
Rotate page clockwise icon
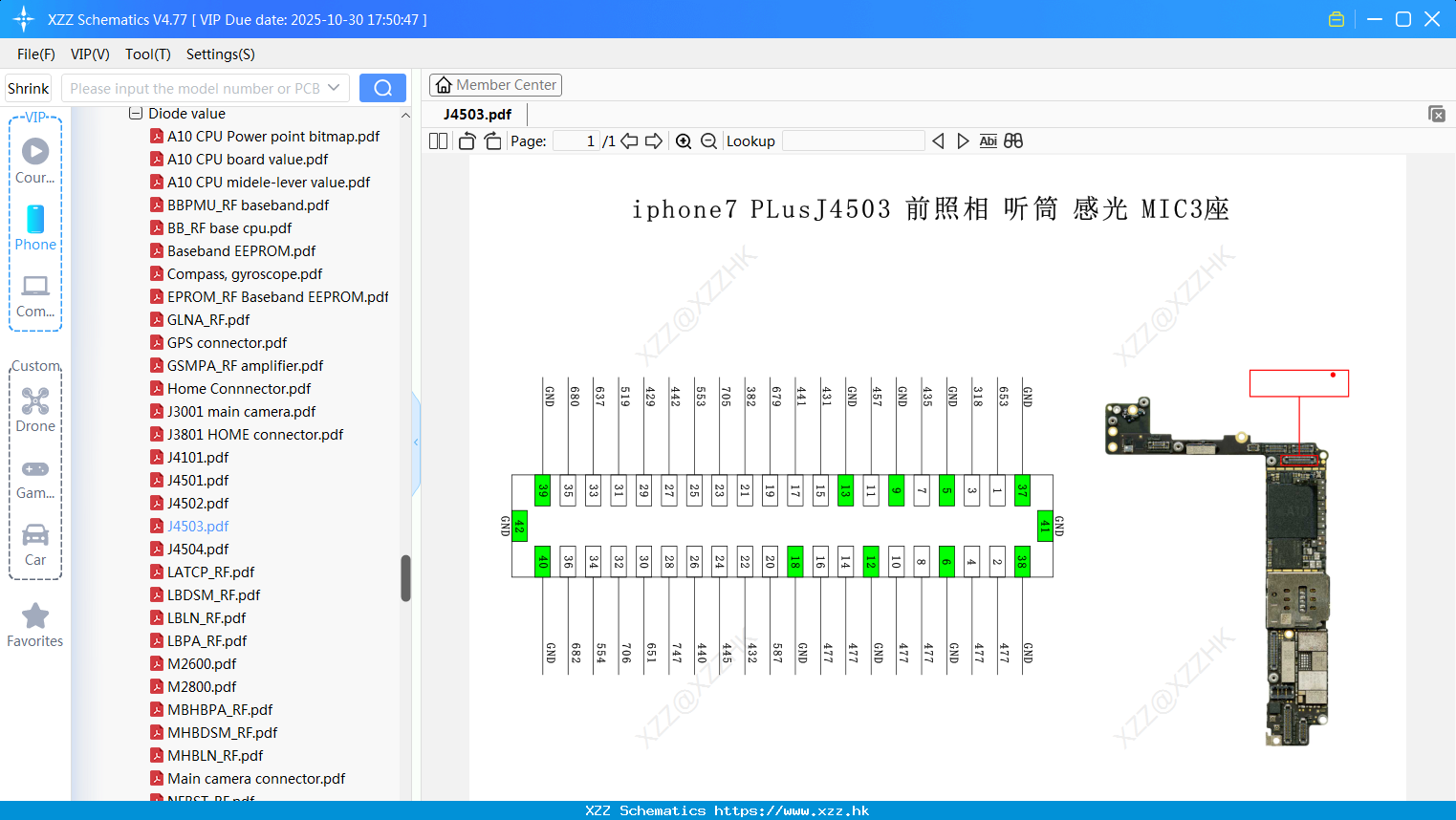coord(493,141)
